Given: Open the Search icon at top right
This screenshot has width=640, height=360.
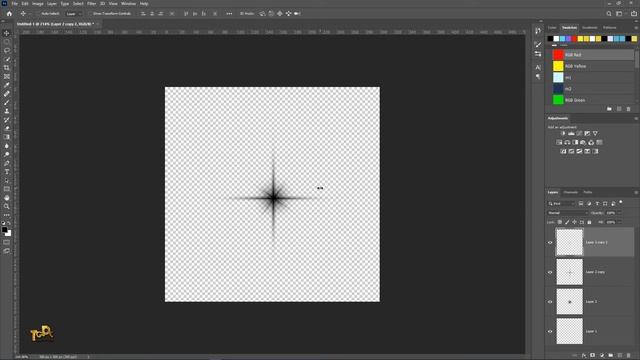Looking at the screenshot, I should pyautogui.click(x=609, y=13).
